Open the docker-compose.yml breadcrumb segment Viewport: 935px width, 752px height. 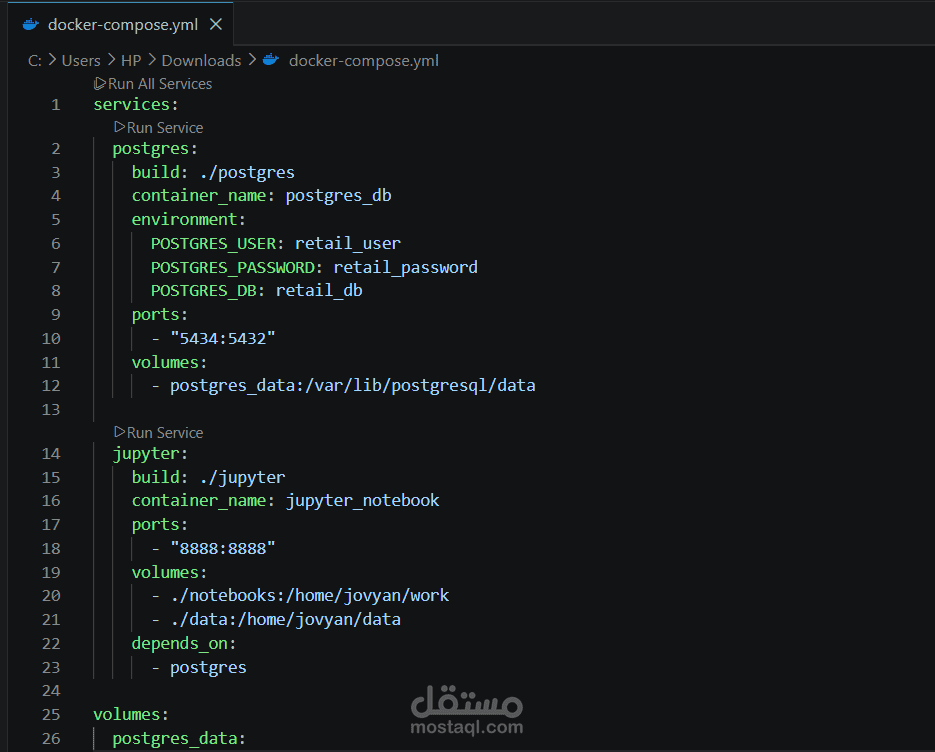tap(364, 61)
